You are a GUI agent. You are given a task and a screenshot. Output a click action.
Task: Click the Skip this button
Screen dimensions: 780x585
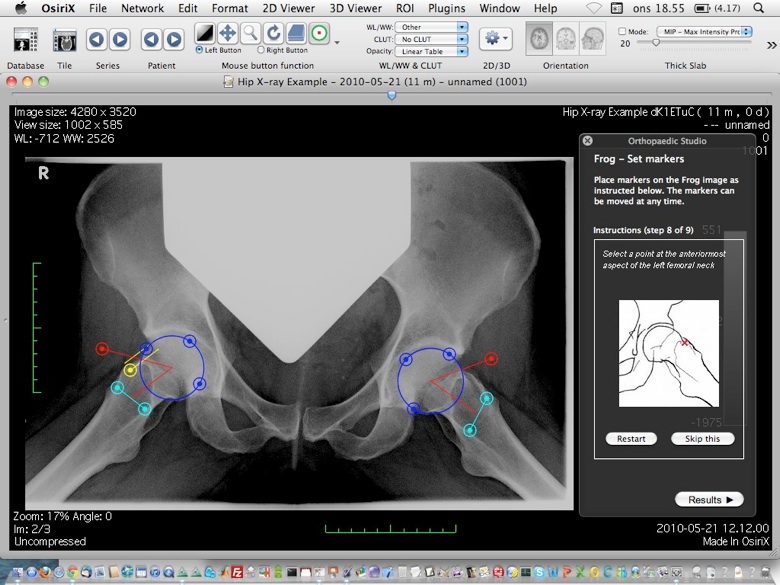coord(702,439)
